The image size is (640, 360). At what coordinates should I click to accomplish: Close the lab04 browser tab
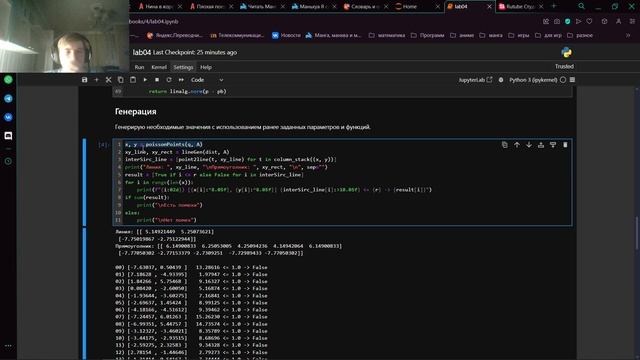489,7
